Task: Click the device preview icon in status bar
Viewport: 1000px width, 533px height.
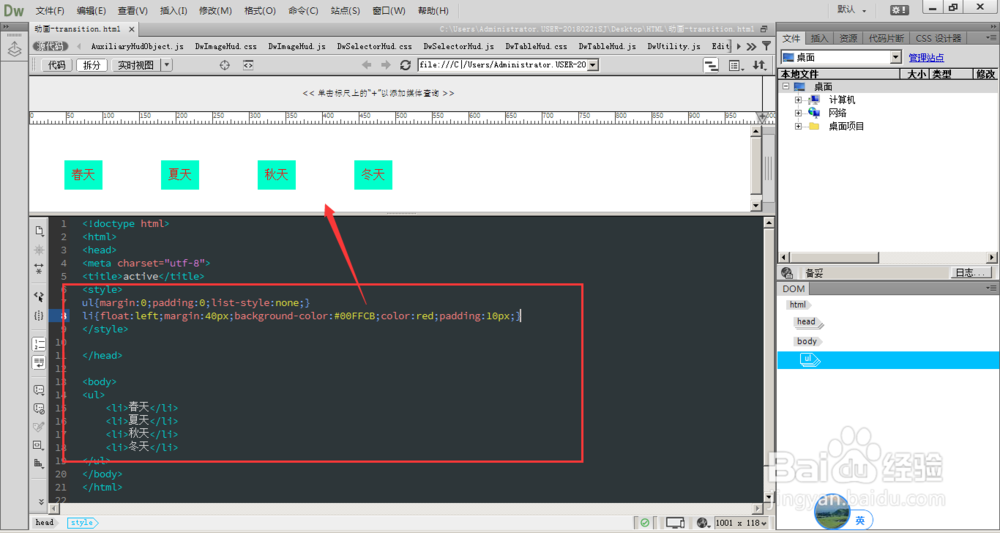Action: (675, 523)
